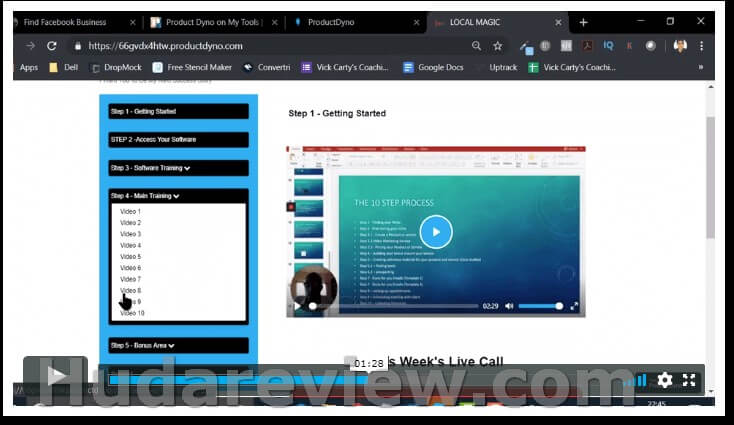This screenshot has width=734, height=425.
Task: Open the Free Stencil Maker bookmark
Action: click(x=192, y=67)
